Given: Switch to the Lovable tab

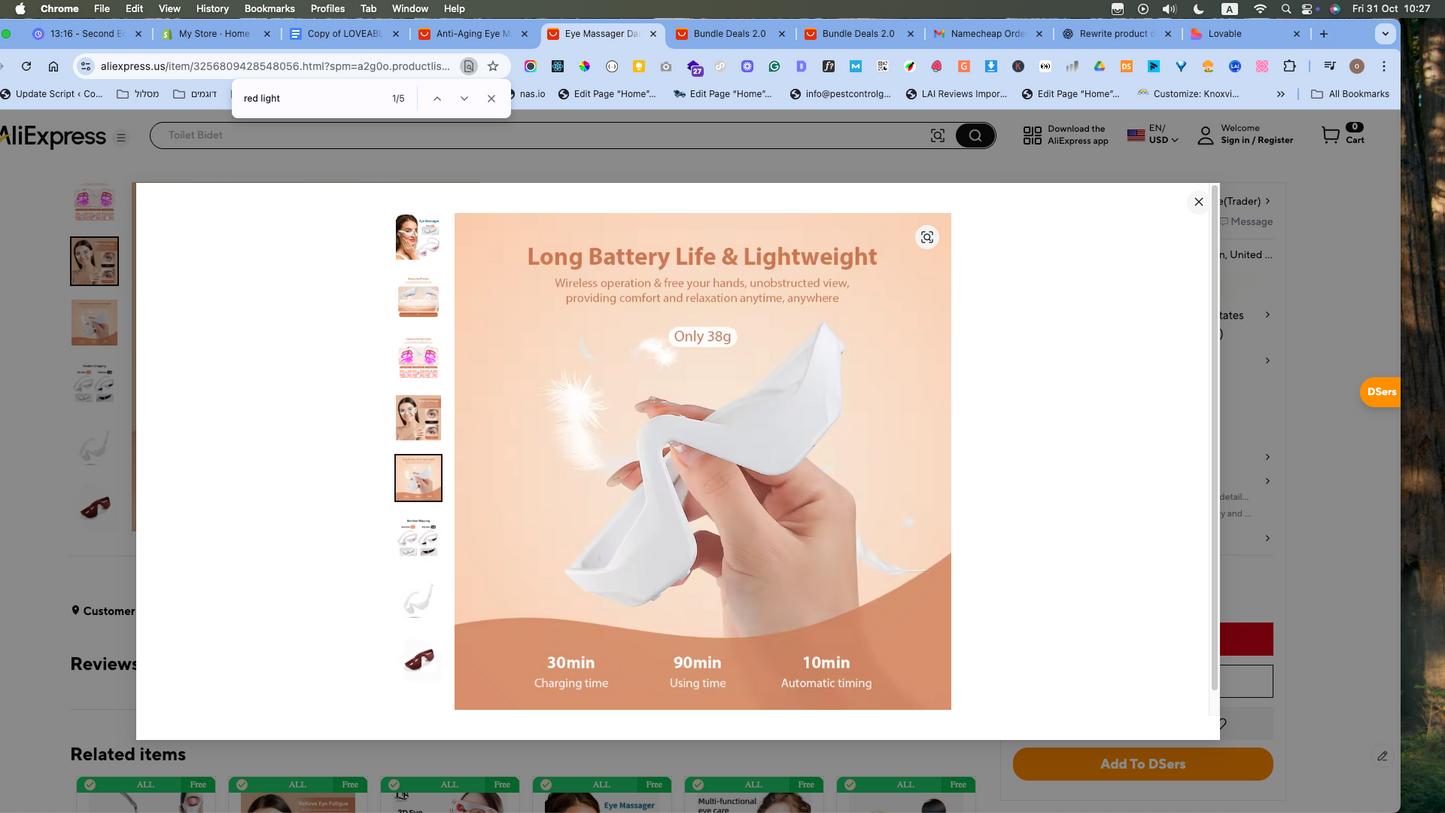Looking at the screenshot, I should 1243,33.
